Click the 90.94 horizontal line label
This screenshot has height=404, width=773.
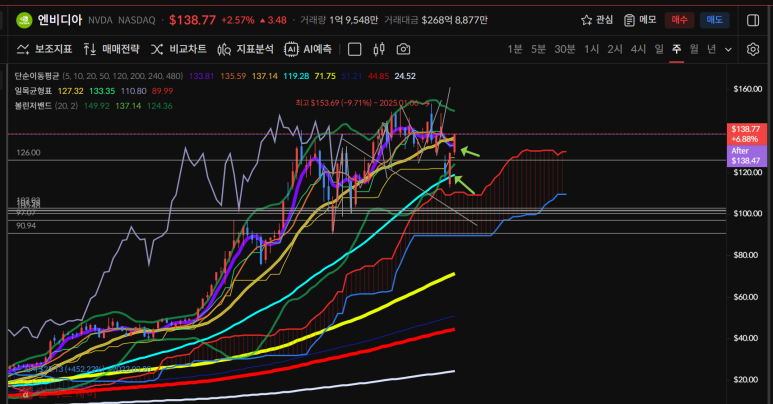tap(26, 226)
